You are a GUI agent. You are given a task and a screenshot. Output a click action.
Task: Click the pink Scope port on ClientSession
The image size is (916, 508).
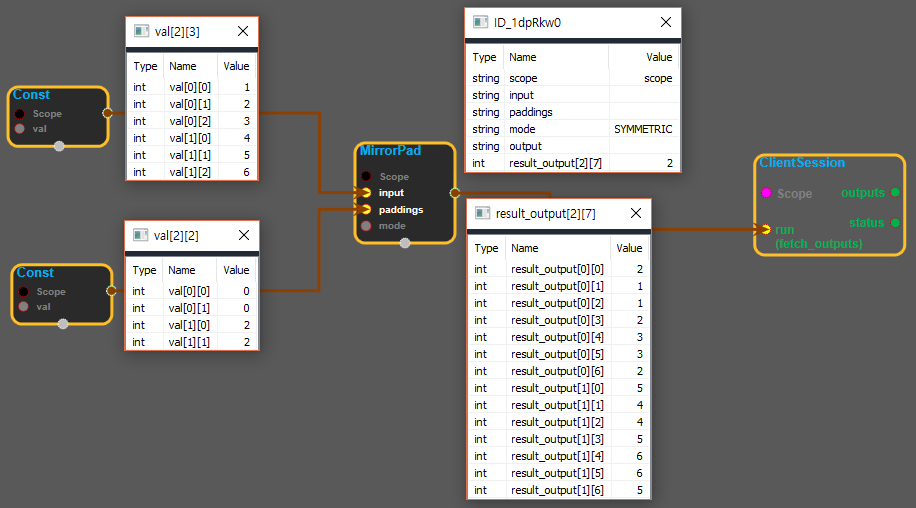(766, 193)
